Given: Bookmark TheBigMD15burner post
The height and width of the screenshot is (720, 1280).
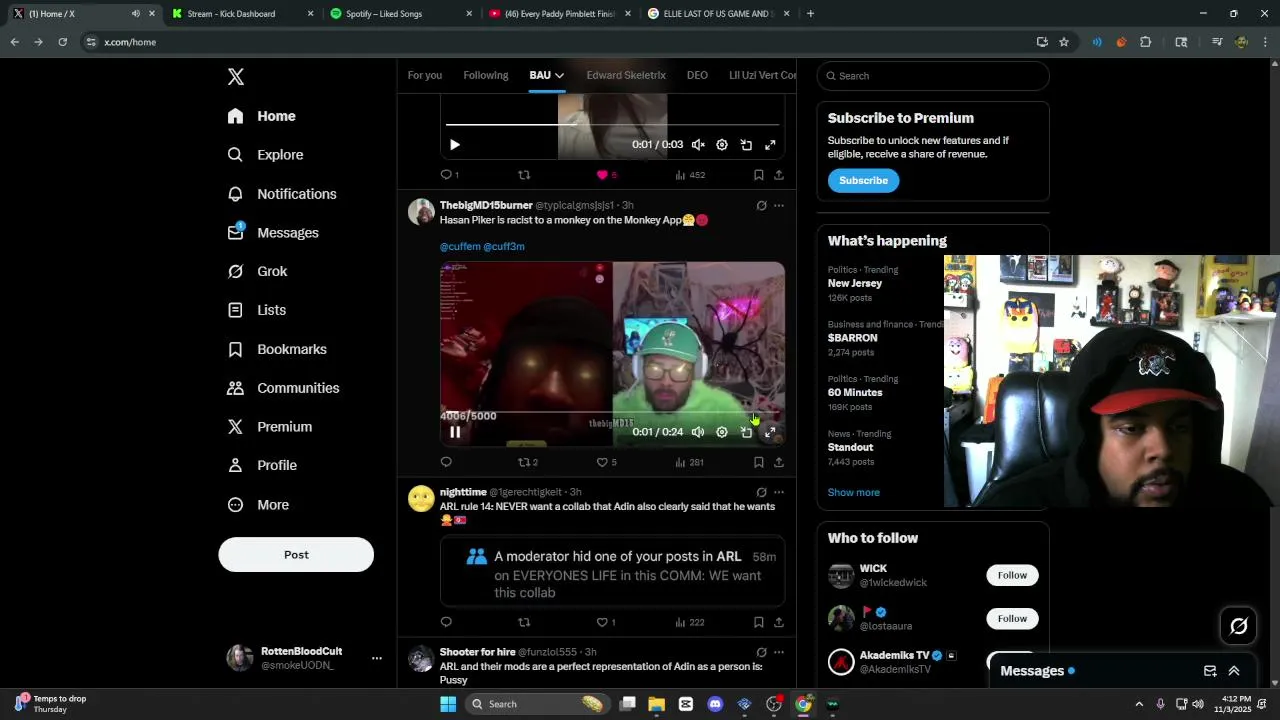Looking at the screenshot, I should point(759,462).
